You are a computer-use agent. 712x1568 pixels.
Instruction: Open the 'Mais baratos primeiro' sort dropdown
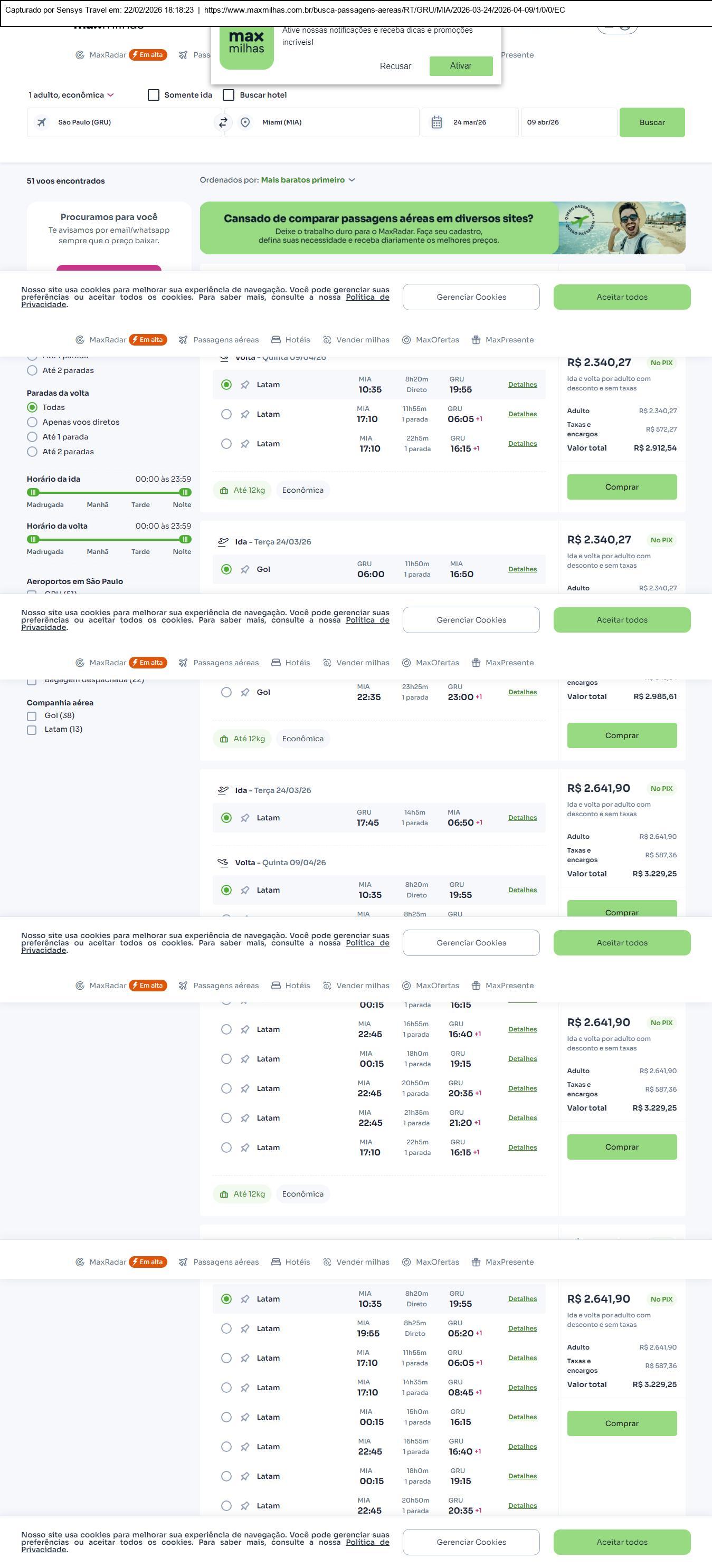coord(308,180)
